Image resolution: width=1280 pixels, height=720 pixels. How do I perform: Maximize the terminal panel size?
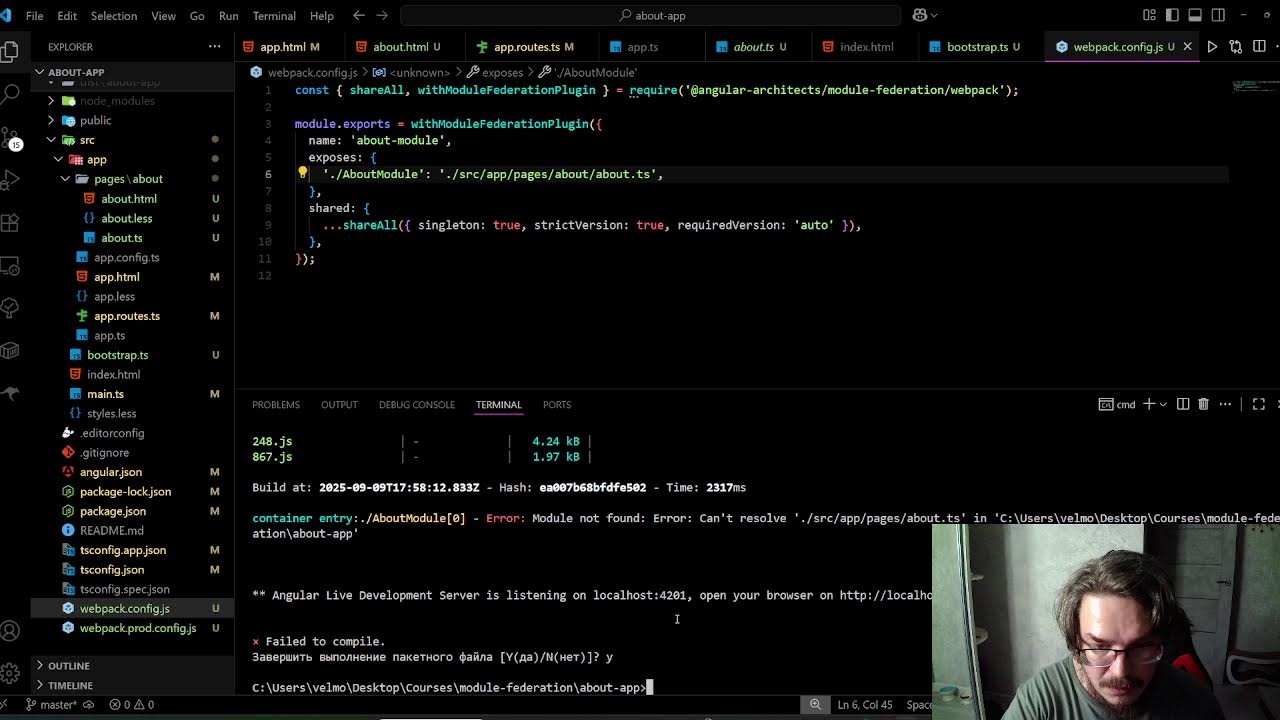(1259, 404)
